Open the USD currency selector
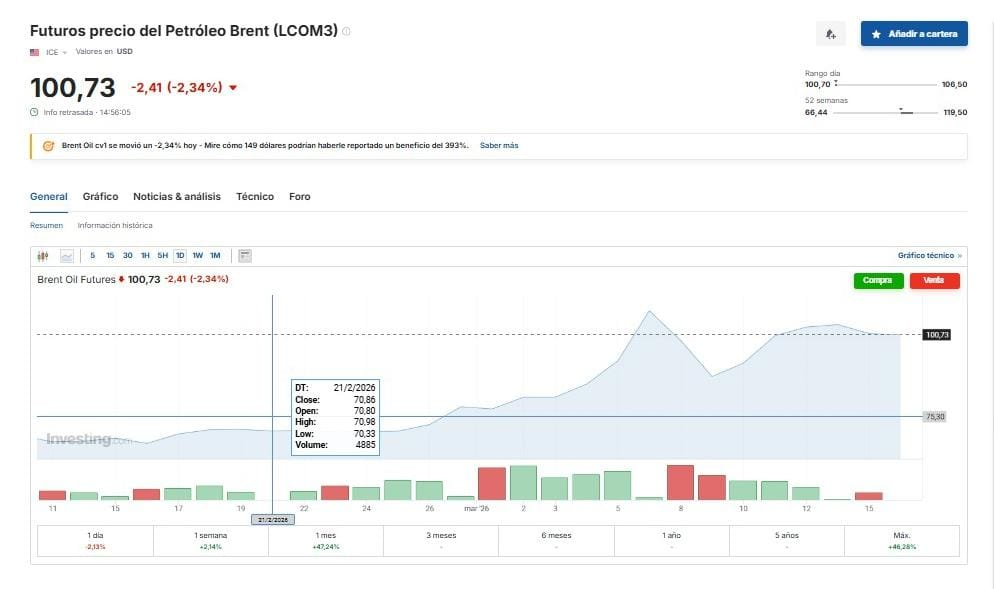Viewport: 994px width, 589px height. pyautogui.click(x=124, y=52)
